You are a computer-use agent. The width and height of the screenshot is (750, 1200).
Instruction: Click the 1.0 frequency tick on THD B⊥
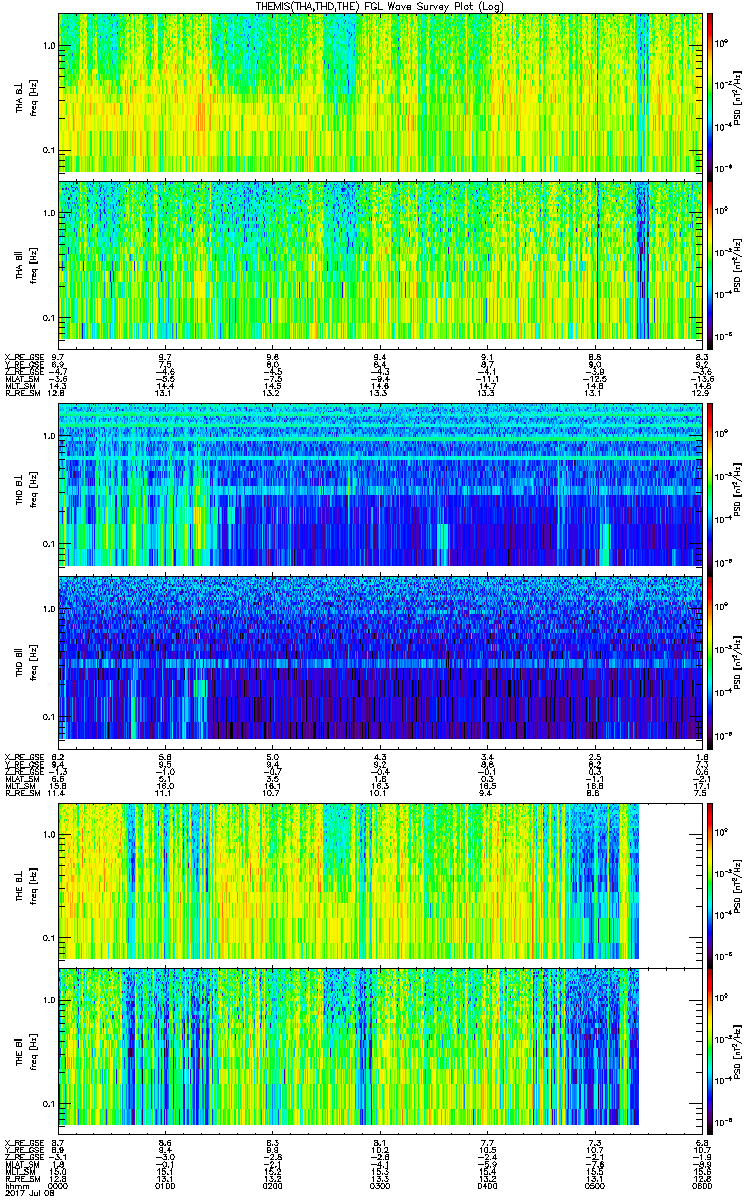(47, 437)
